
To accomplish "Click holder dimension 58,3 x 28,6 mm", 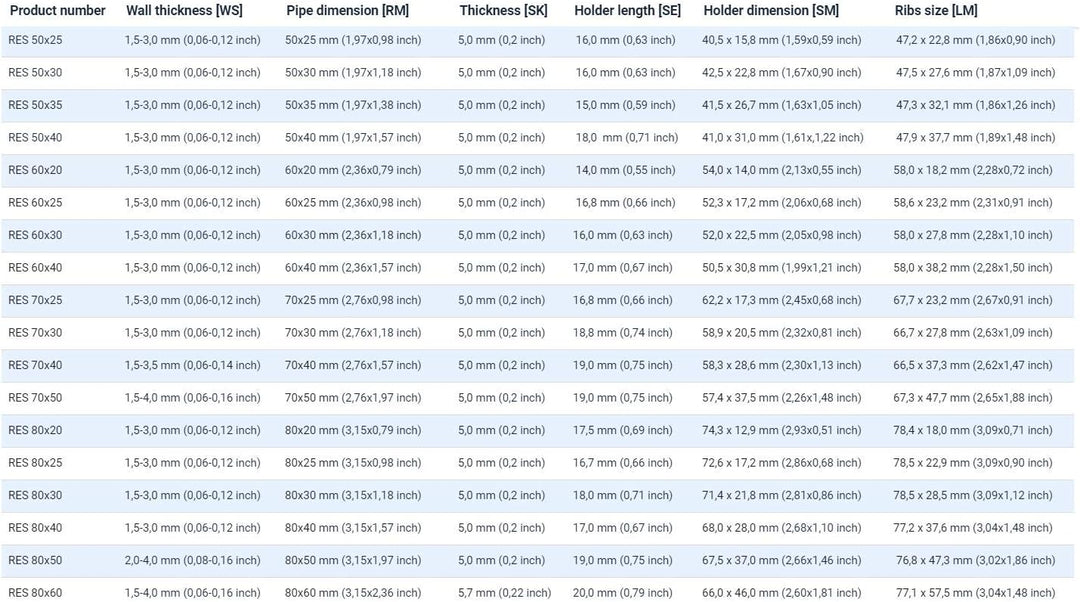I will coord(782,365).
